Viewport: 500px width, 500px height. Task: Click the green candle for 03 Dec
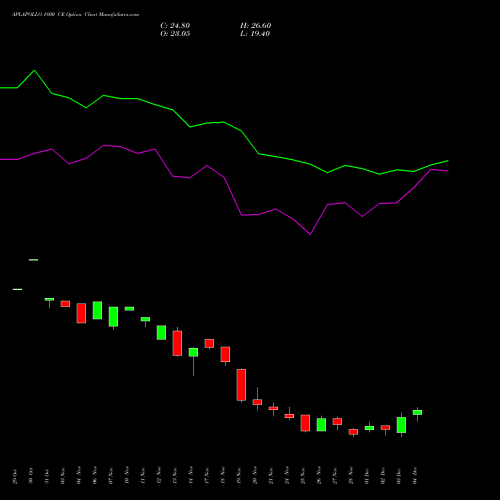(401, 425)
